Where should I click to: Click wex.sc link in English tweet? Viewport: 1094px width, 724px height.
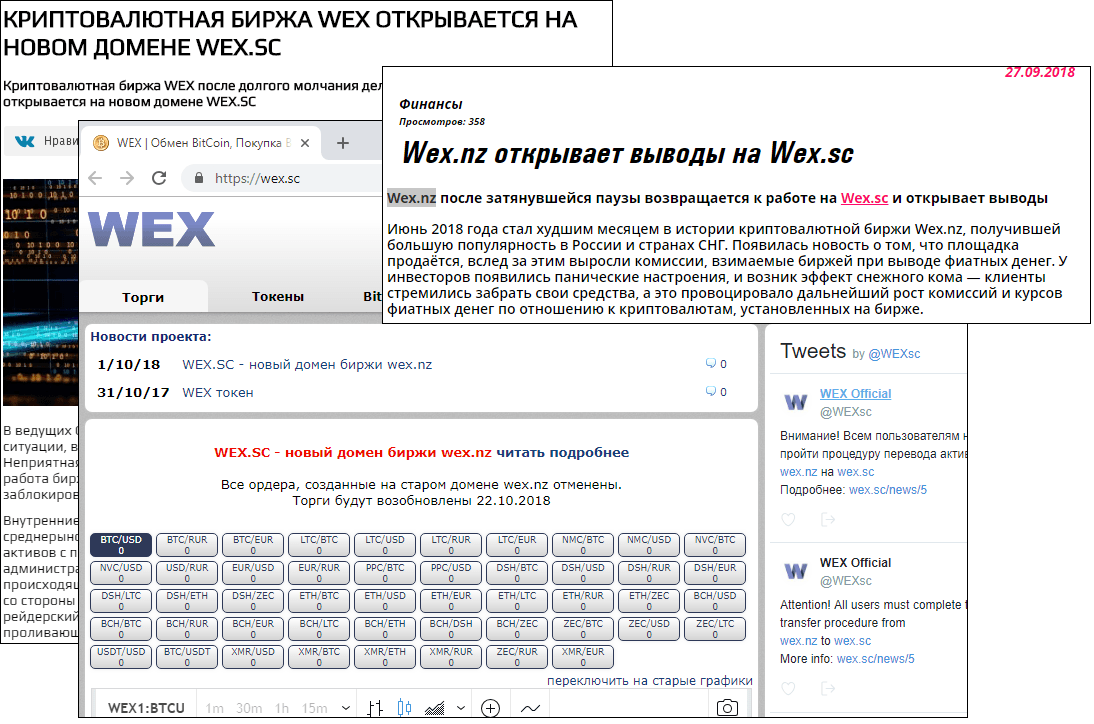point(852,640)
